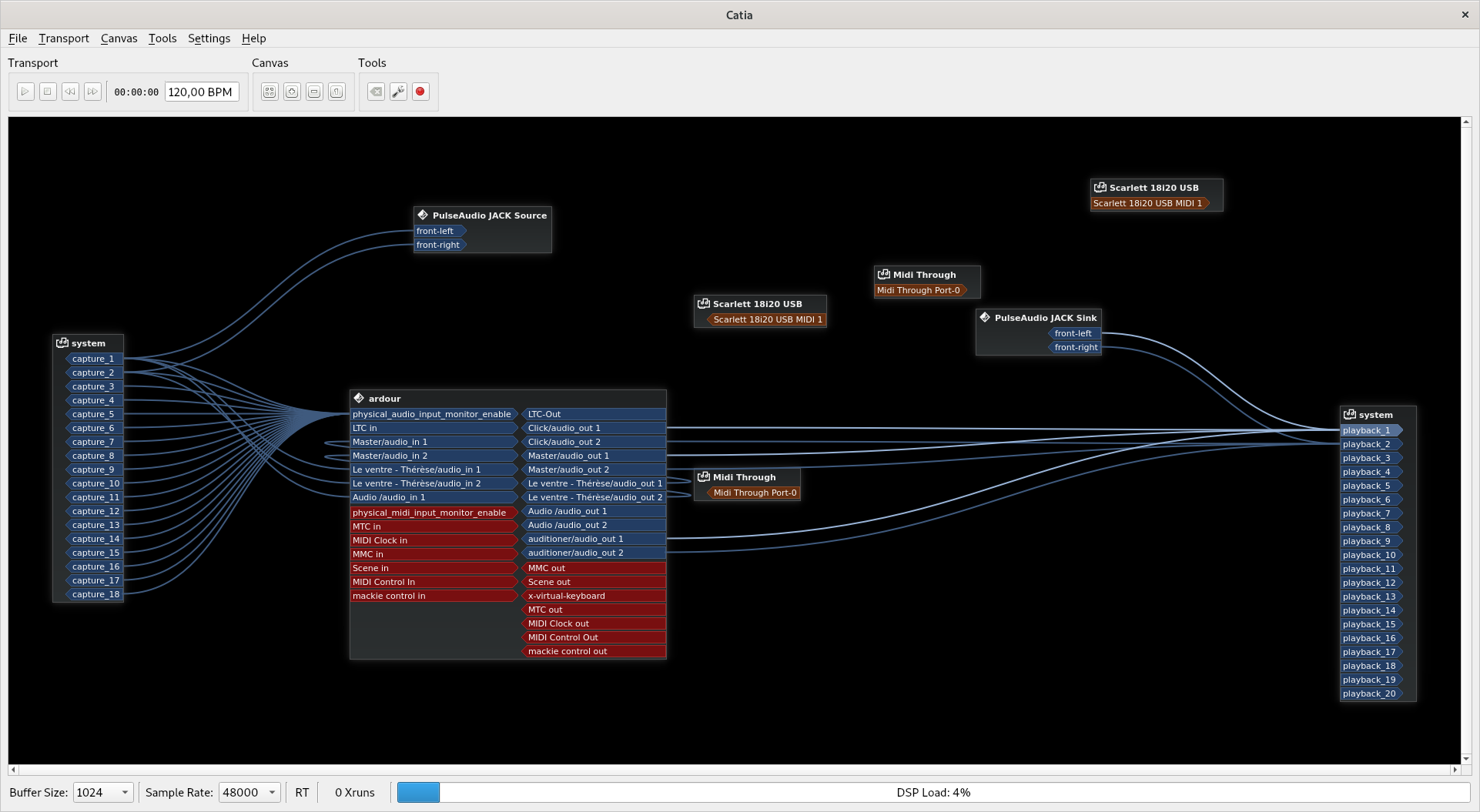1480x812 pixels.
Task: Select the playback_10 port
Action: pos(1372,555)
